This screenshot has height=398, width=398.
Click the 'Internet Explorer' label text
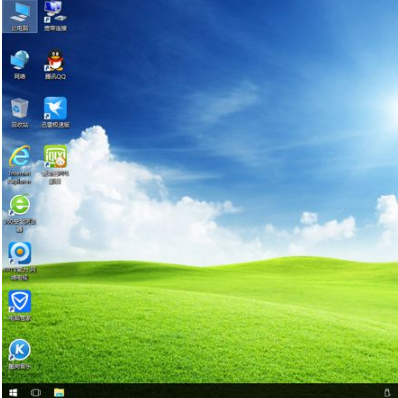(20, 177)
